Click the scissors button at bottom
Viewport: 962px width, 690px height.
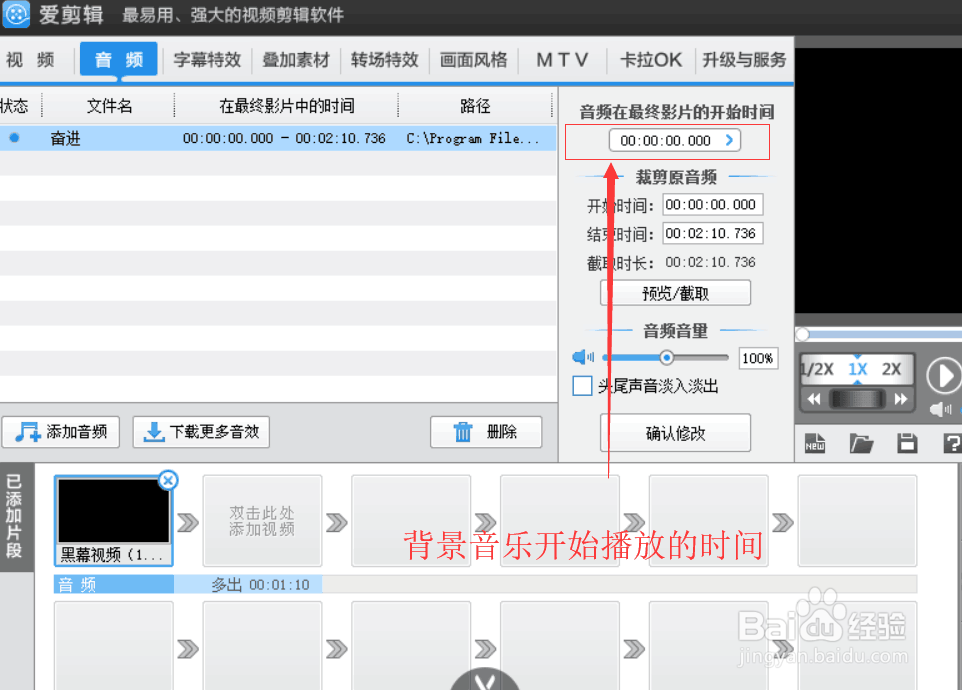[x=485, y=680]
